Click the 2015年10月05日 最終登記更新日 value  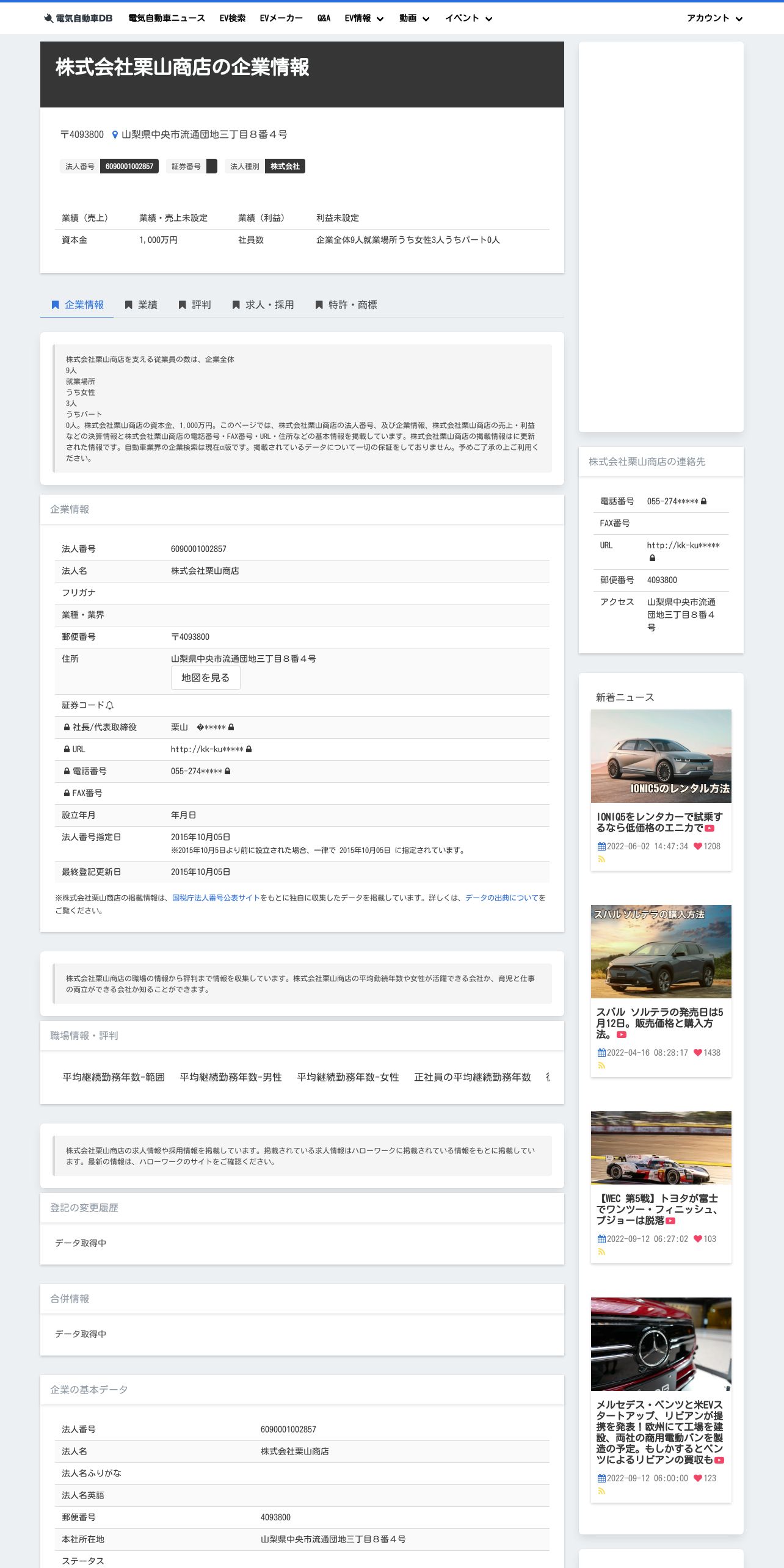(x=200, y=872)
